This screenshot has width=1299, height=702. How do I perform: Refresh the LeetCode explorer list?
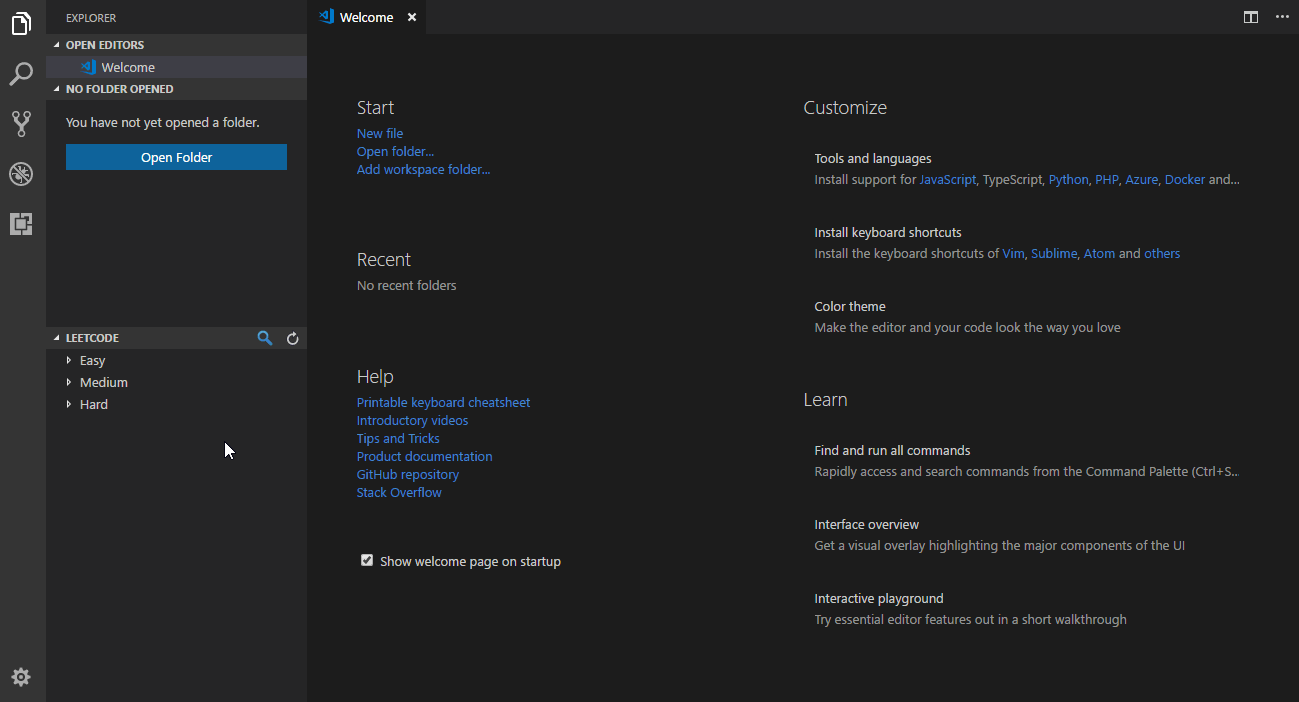293,338
